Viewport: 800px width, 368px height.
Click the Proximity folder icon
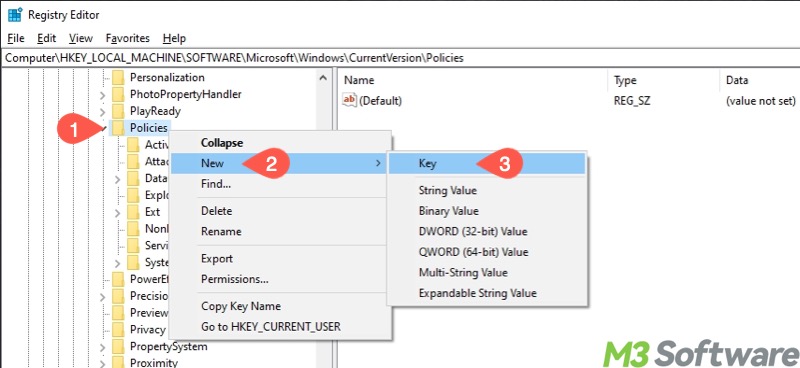click(118, 363)
